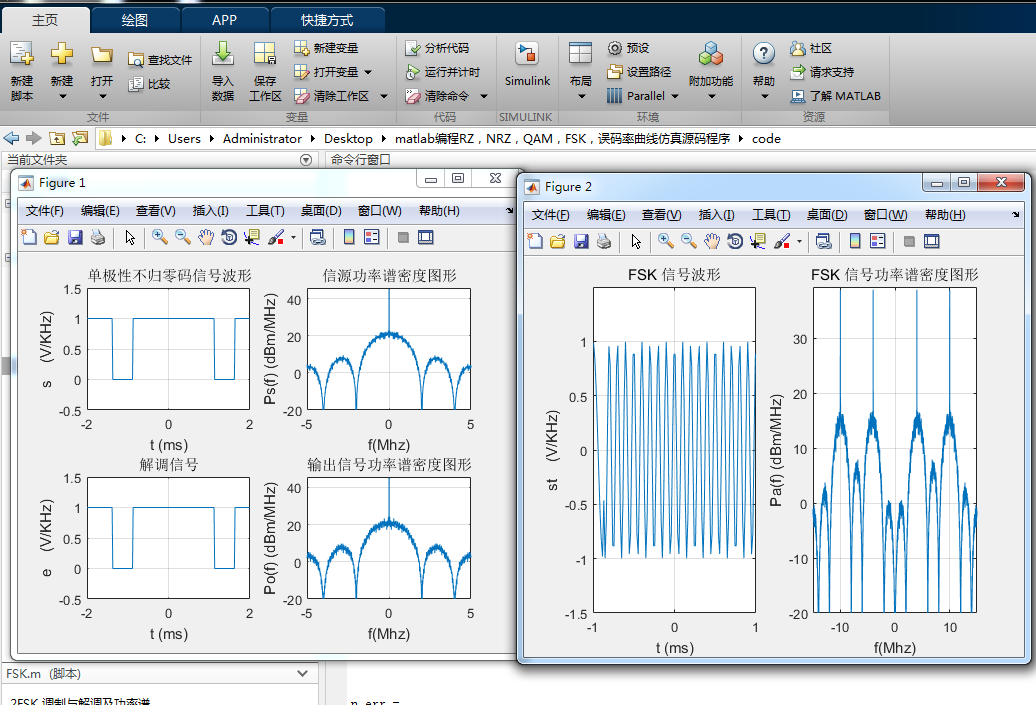This screenshot has height=705, width=1036.
Task: Click Insert Legend icon in Figure 2 toolbar
Action: click(x=877, y=241)
